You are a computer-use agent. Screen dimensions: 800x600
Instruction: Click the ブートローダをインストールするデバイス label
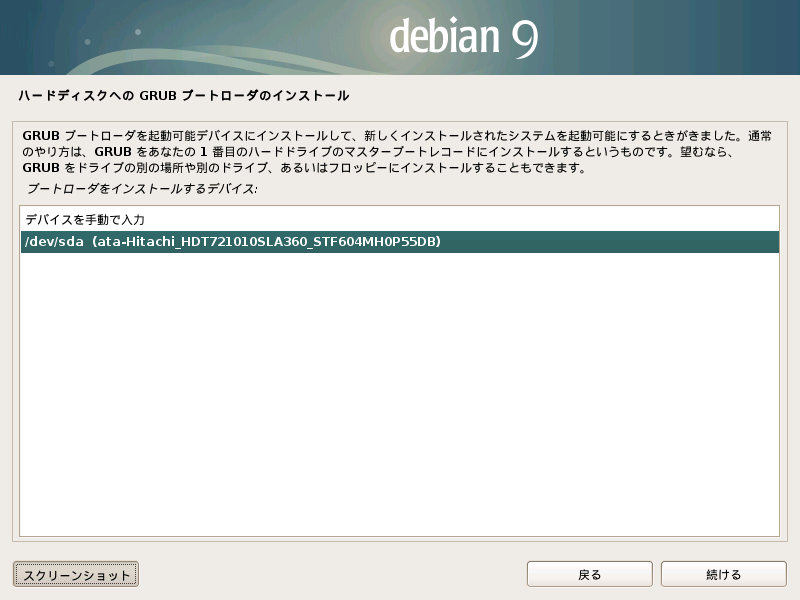click(x=142, y=188)
